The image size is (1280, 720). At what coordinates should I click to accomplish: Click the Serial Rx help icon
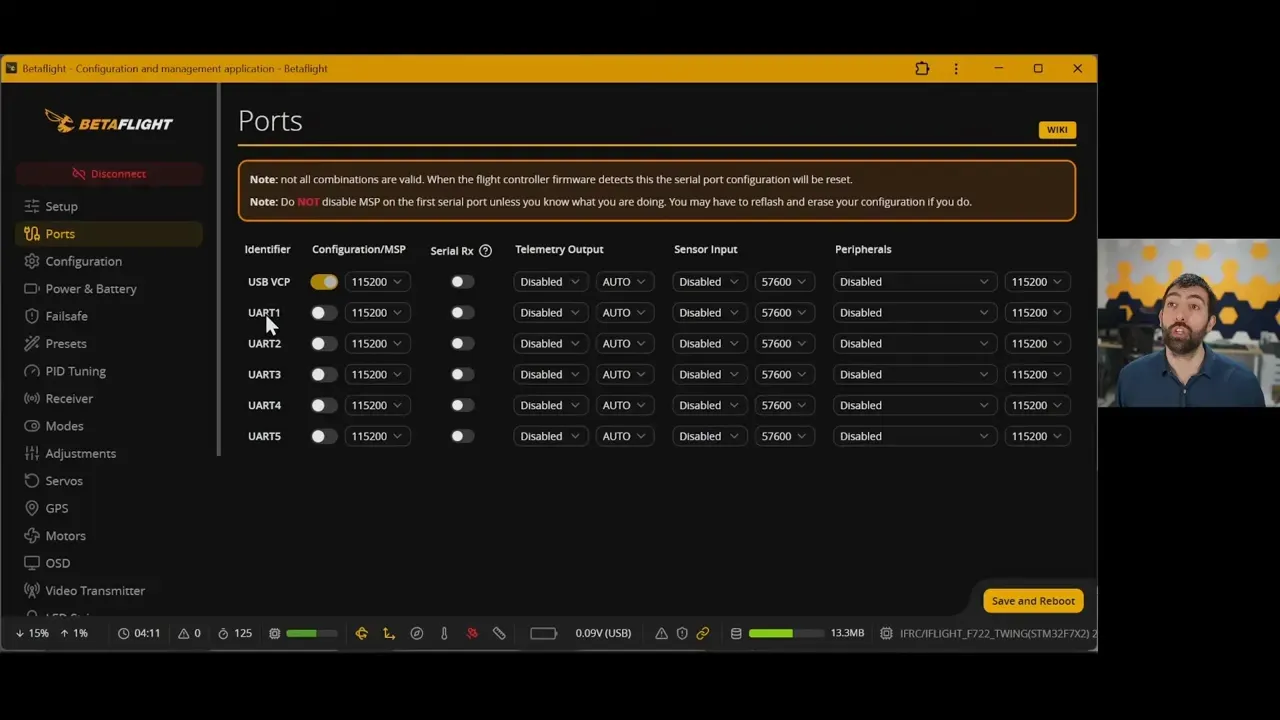(485, 251)
